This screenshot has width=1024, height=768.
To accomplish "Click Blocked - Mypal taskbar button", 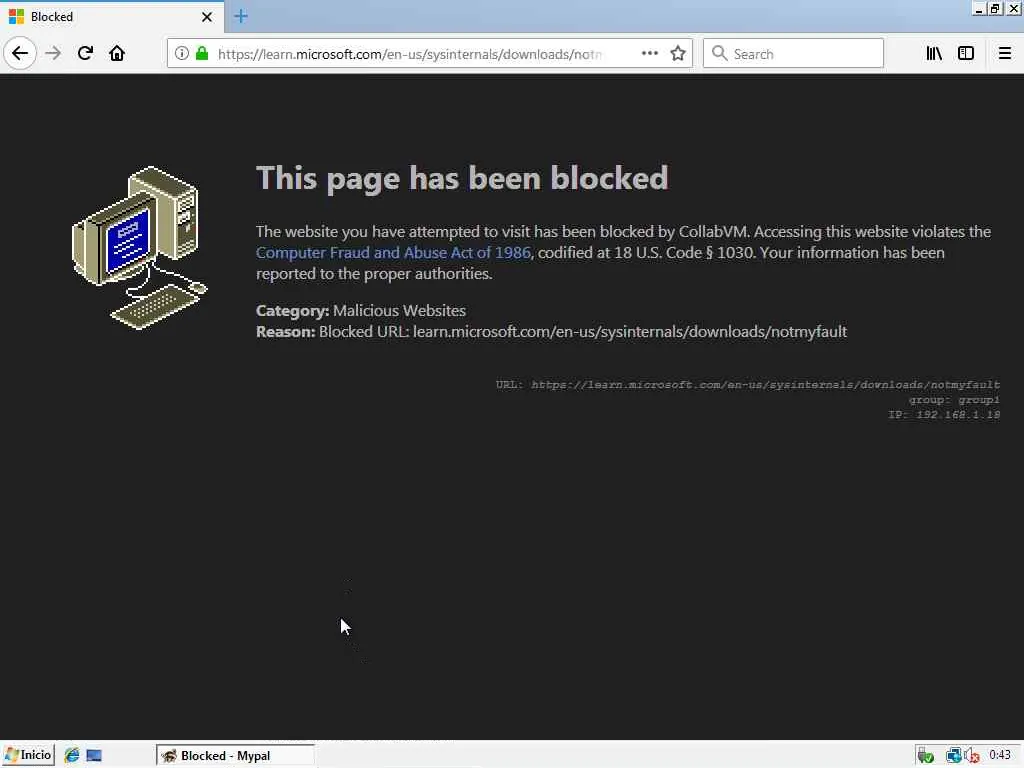I will tap(235, 756).
